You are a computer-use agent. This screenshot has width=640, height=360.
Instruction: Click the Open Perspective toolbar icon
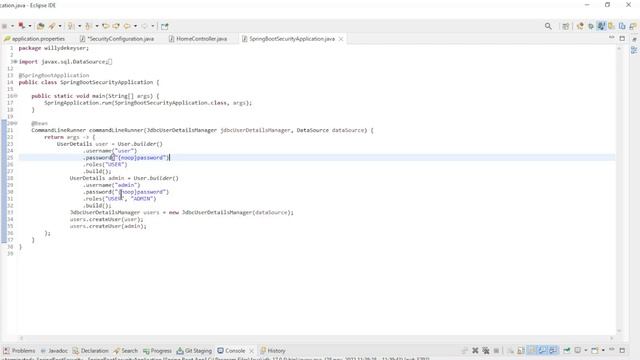click(x=565, y=26)
